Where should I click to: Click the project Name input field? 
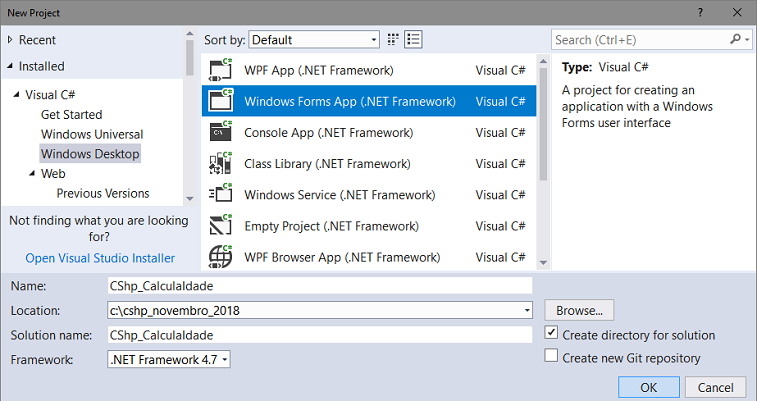[320, 286]
